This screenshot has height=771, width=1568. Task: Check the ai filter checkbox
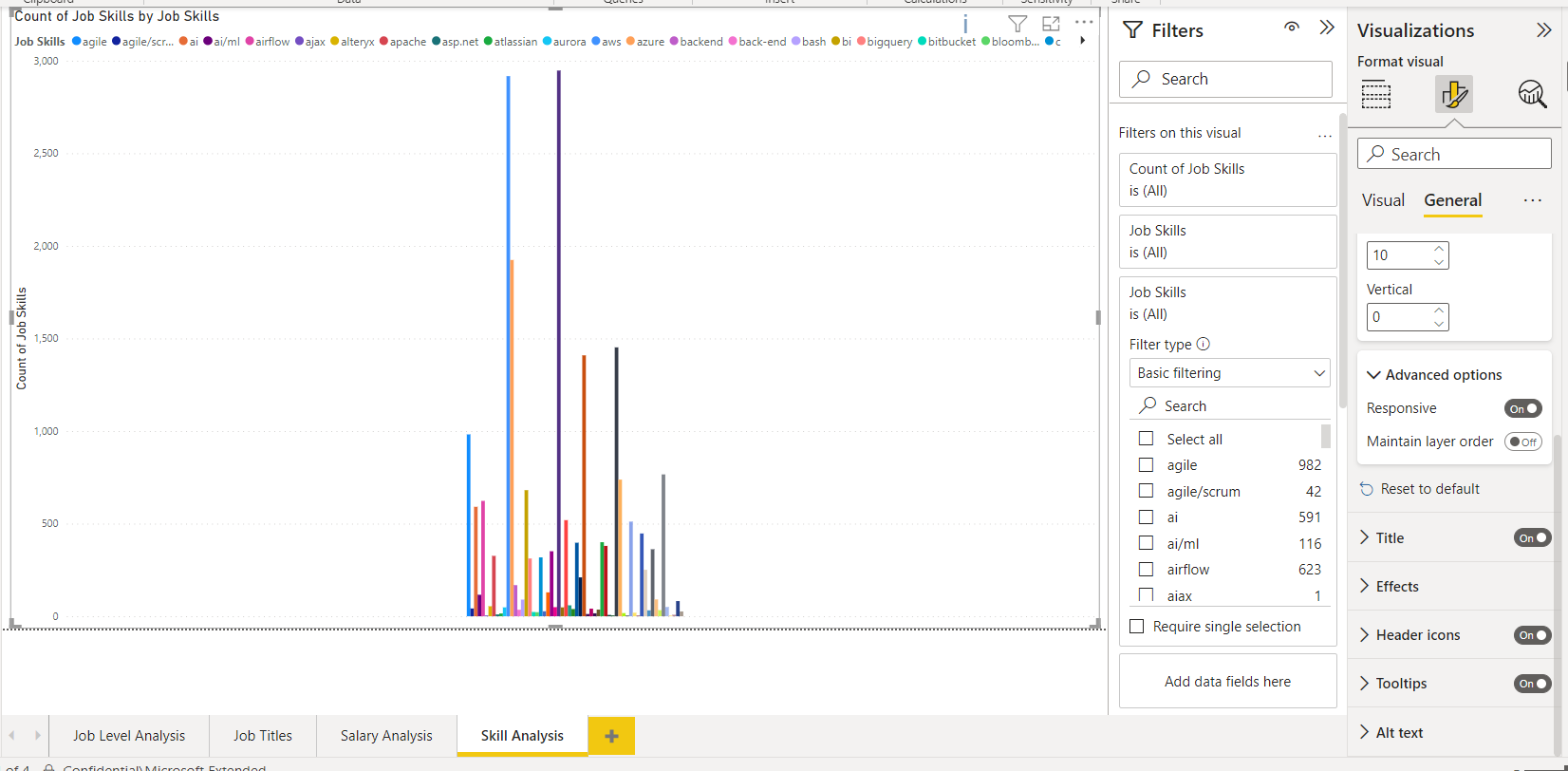(1147, 517)
